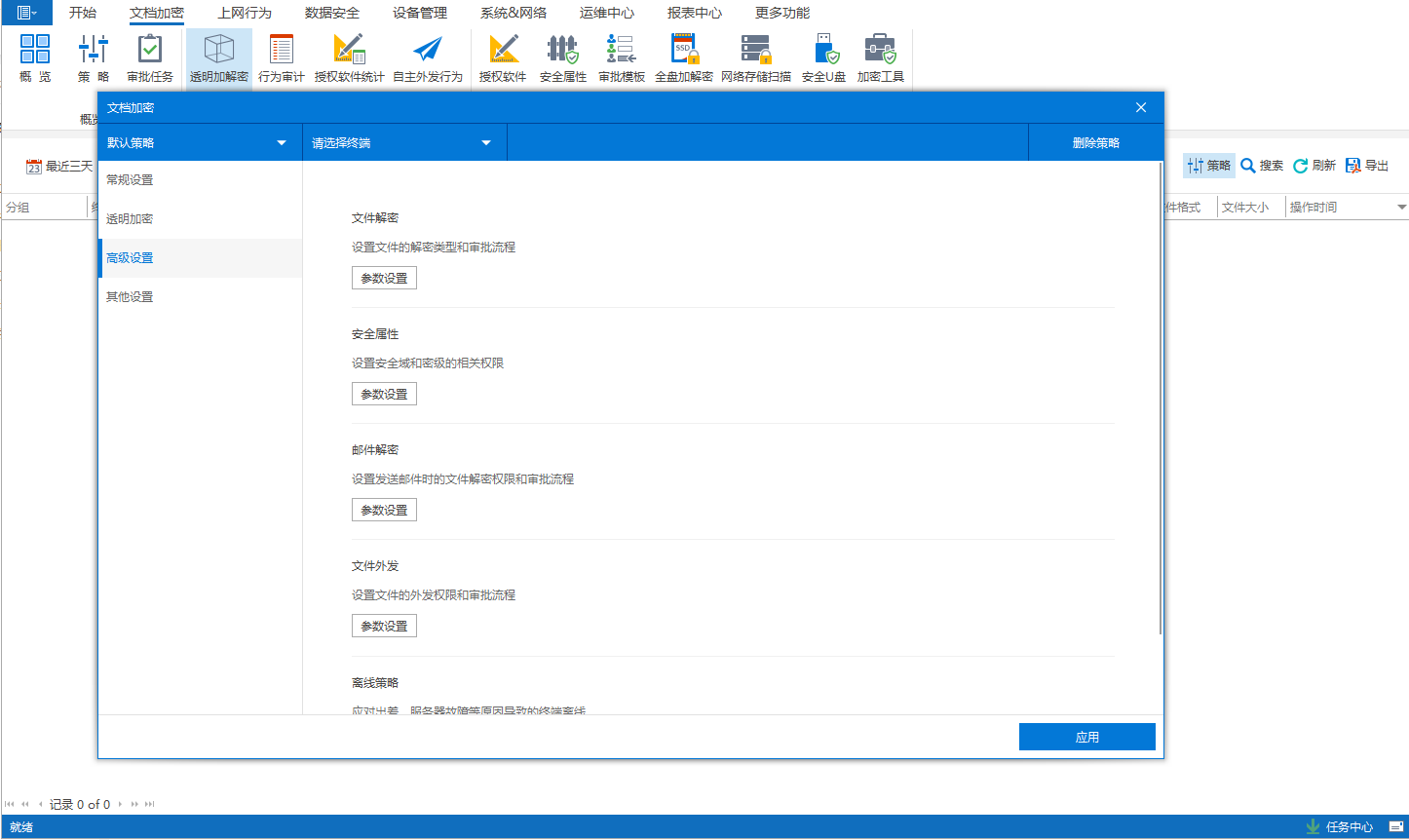The width and height of the screenshot is (1409, 840).
Task: Click 参数设置 under 文件解密
Action: [x=384, y=279]
